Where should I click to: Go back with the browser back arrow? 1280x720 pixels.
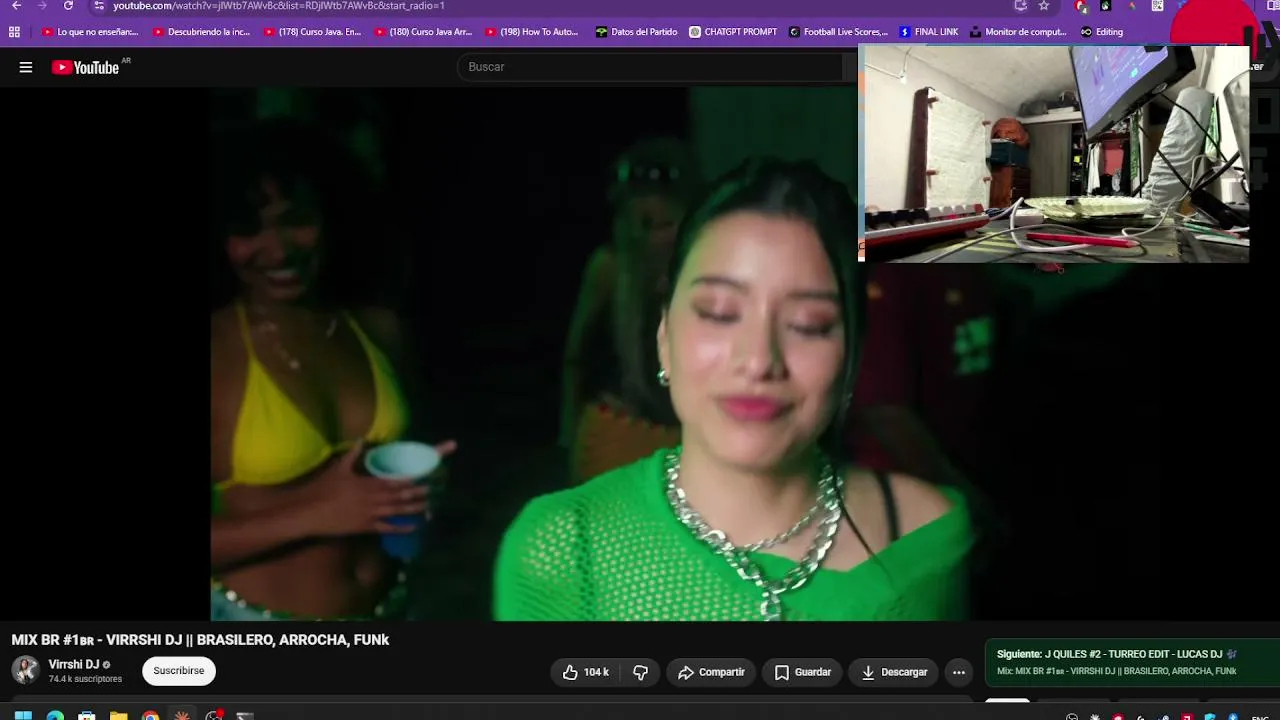(16, 6)
